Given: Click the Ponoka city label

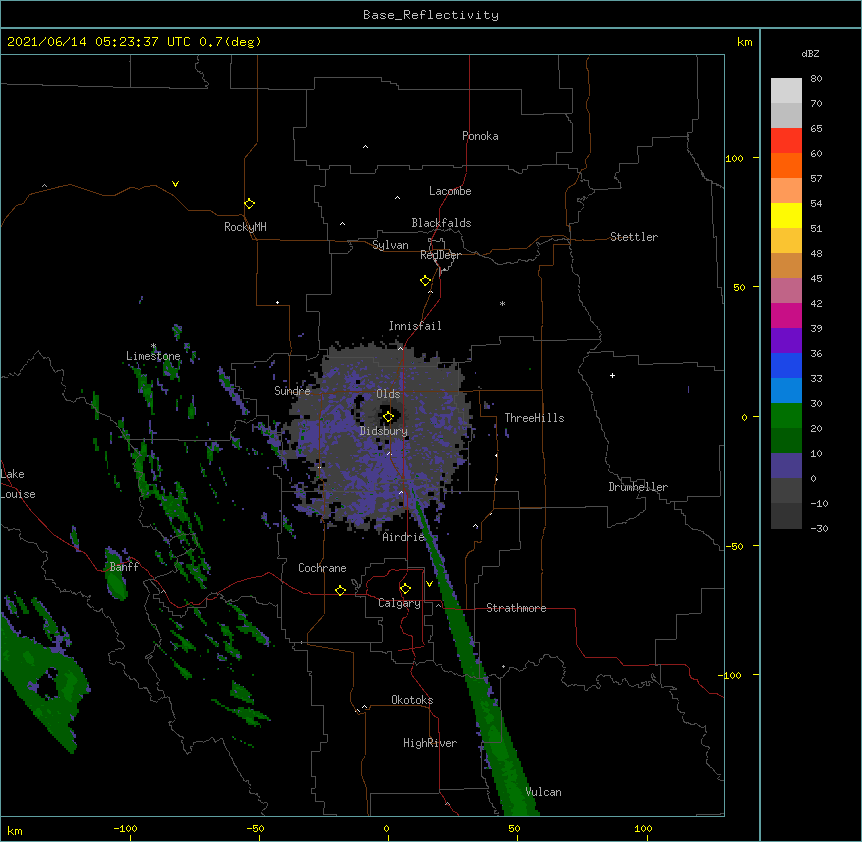Looking at the screenshot, I should 480,136.
